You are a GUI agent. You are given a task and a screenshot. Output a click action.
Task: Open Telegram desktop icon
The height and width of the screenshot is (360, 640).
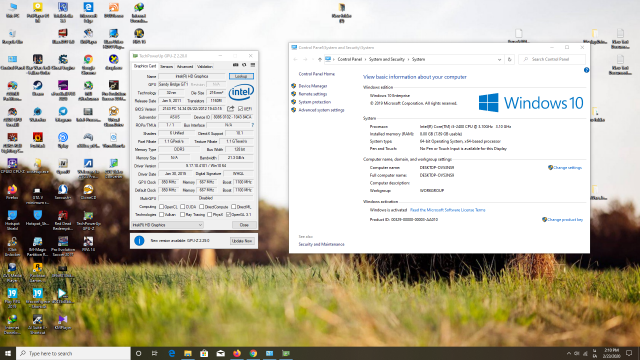coord(63,114)
